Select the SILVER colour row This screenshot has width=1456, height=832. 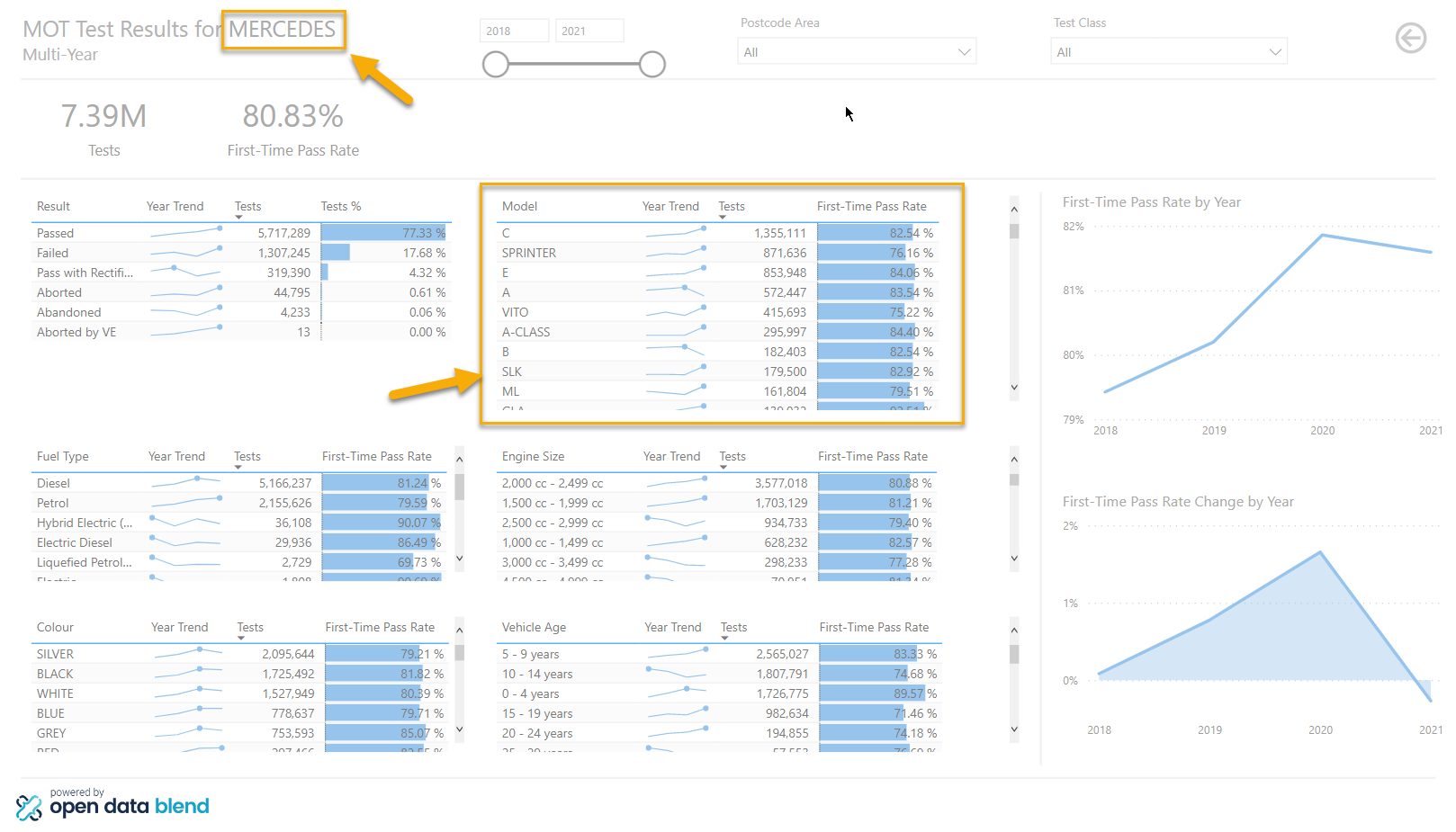tap(240, 654)
